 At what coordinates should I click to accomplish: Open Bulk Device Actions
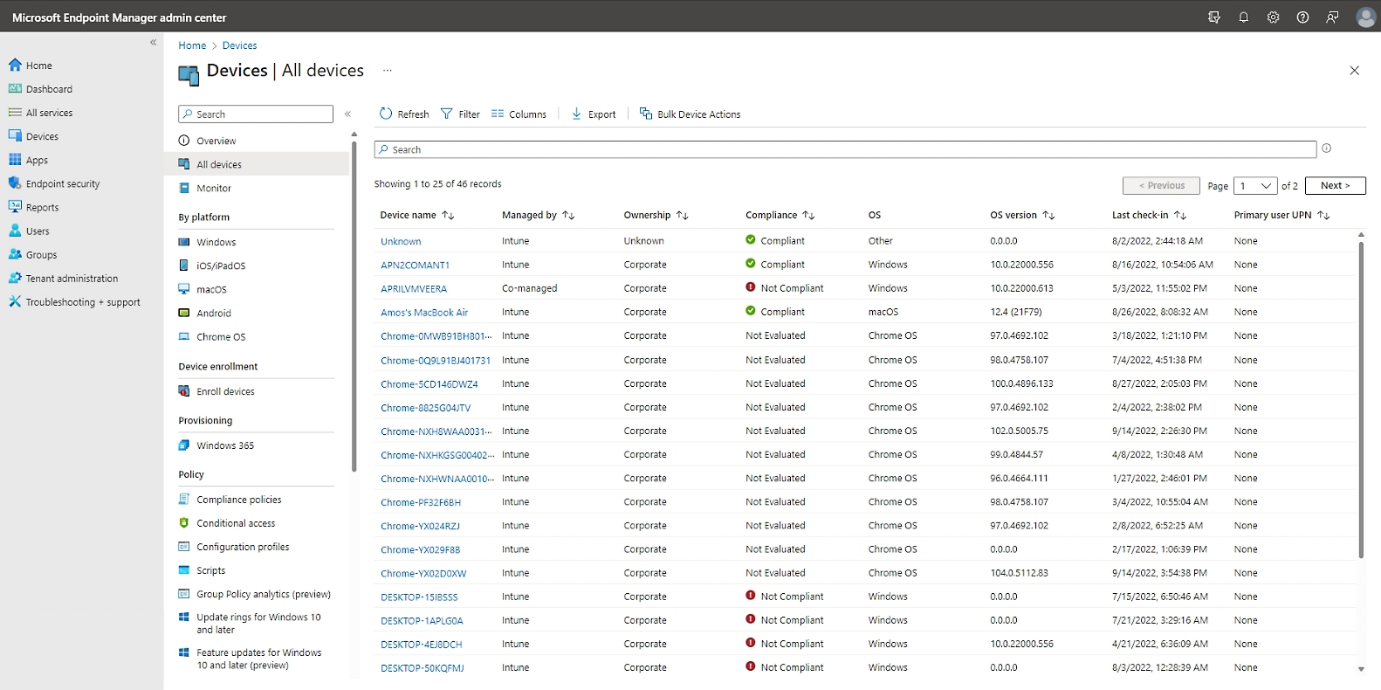click(x=690, y=114)
